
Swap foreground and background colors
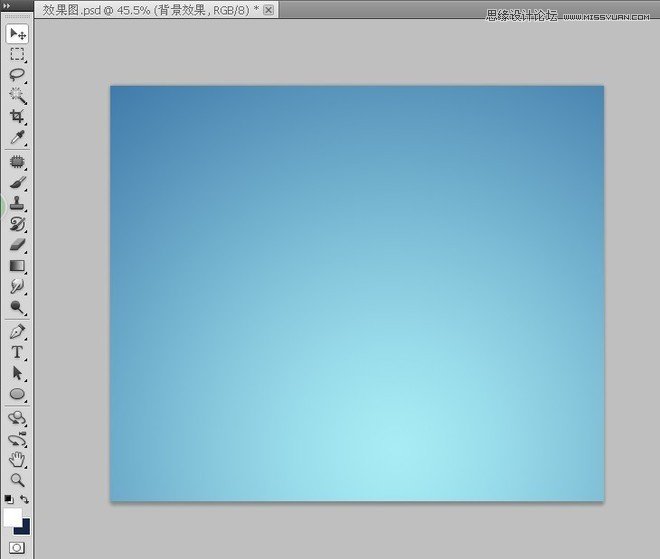tap(24, 499)
